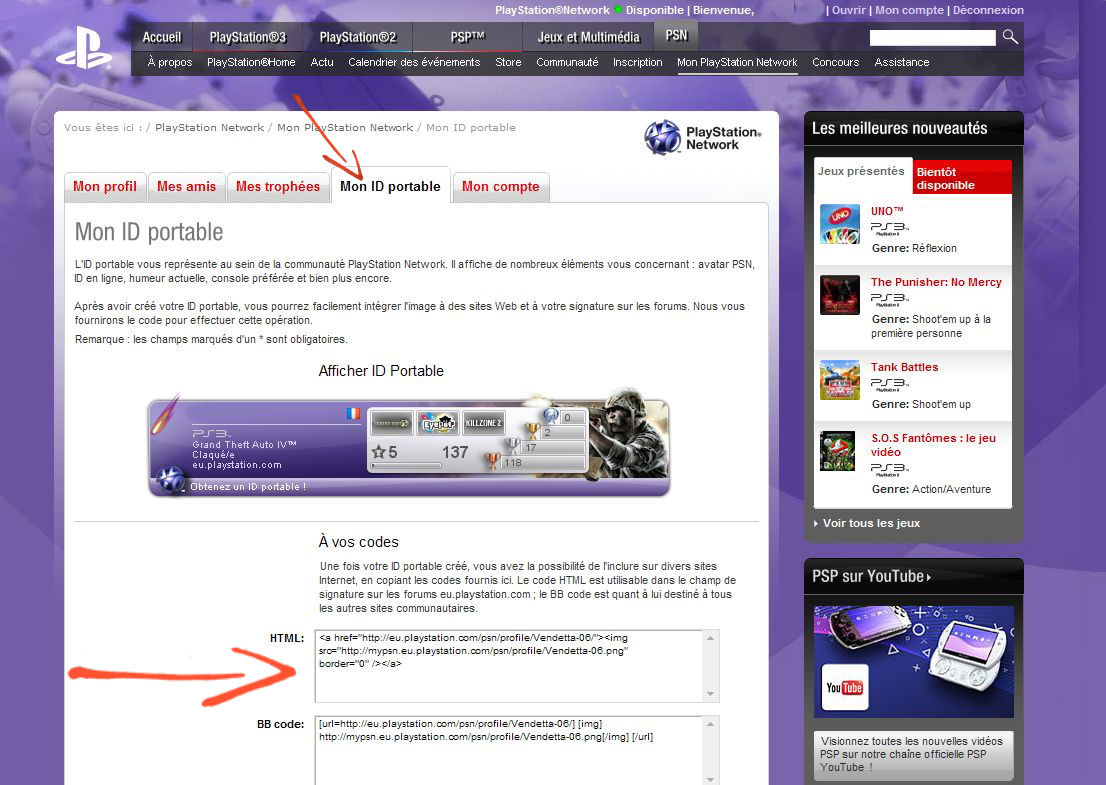Click the gold trophy icon

pyautogui.click(x=533, y=430)
